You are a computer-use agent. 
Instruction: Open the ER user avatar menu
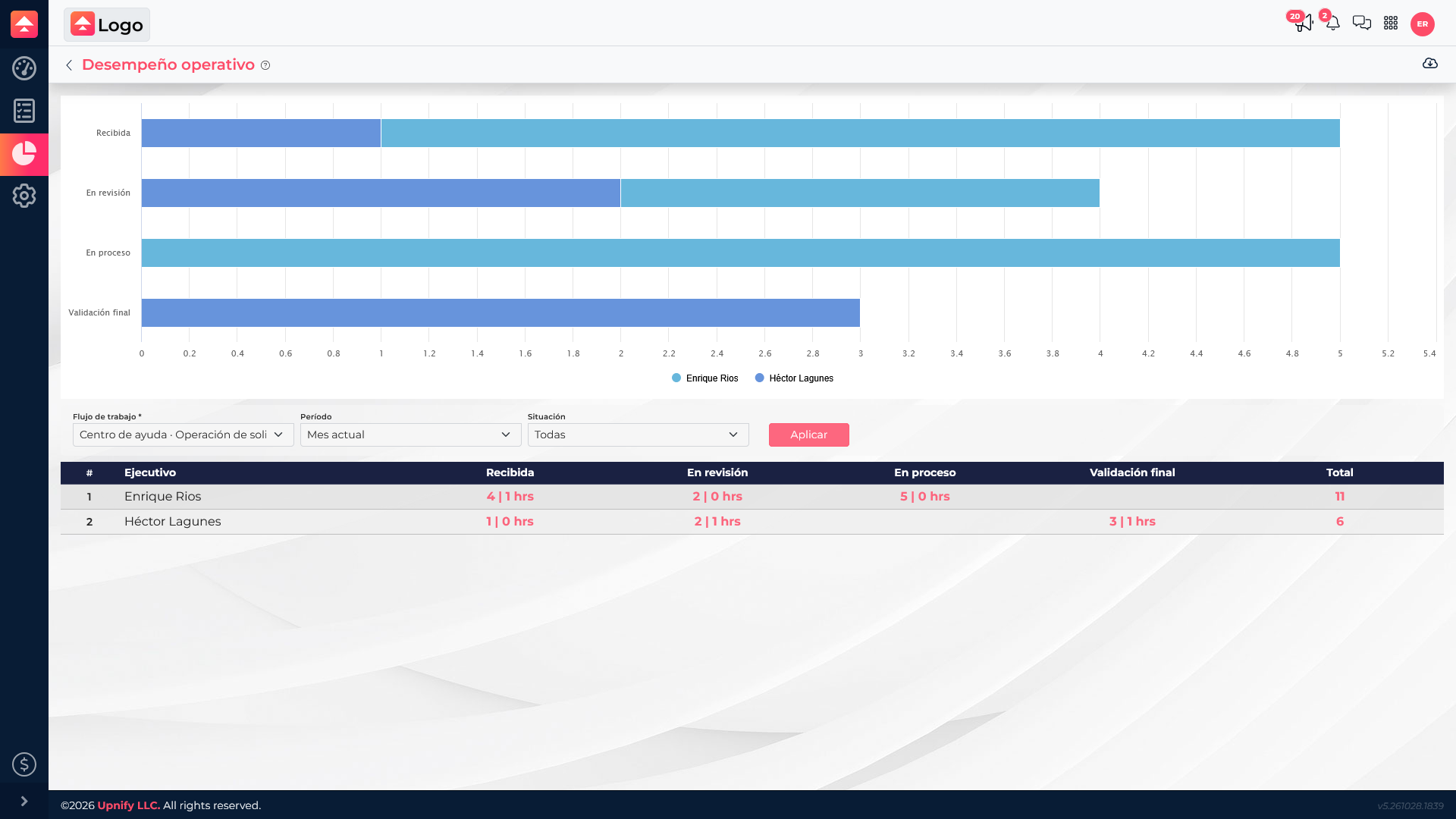click(x=1423, y=24)
